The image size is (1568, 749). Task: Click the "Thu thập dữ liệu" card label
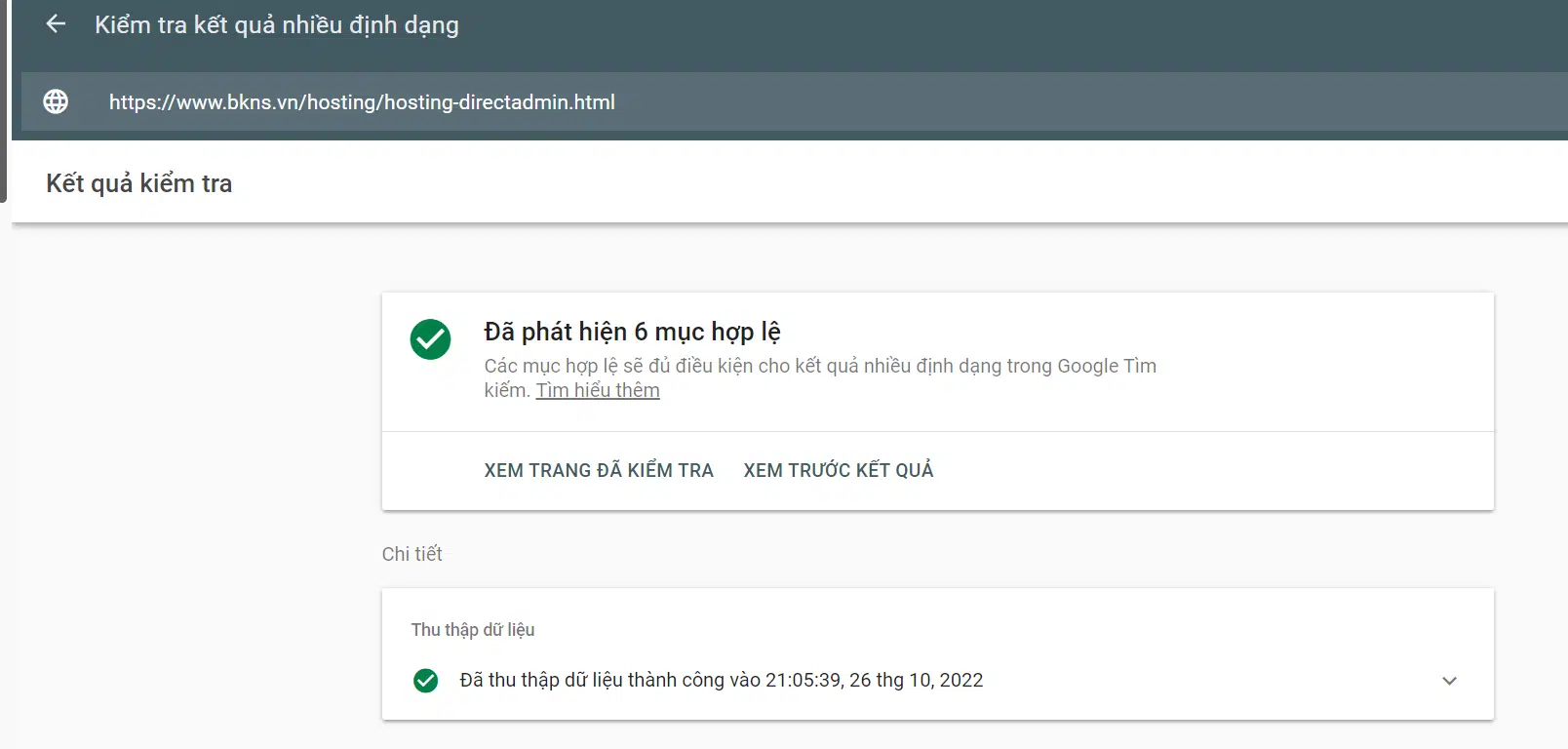[473, 630]
